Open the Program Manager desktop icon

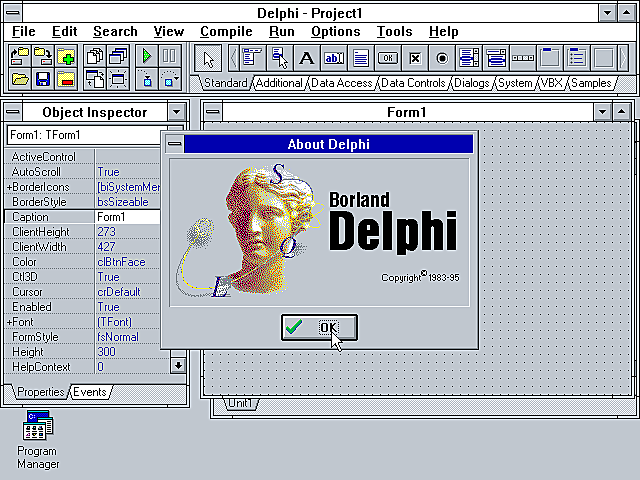tap(38, 440)
